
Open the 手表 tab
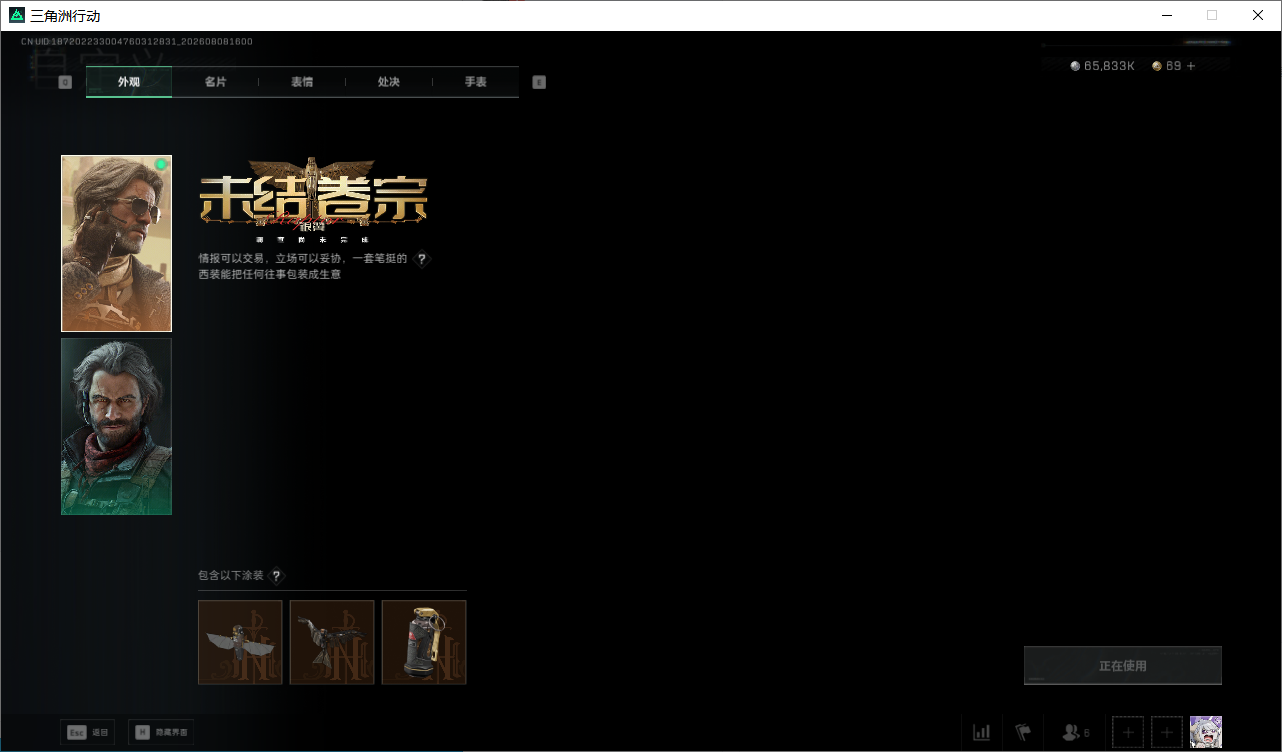[x=476, y=82]
